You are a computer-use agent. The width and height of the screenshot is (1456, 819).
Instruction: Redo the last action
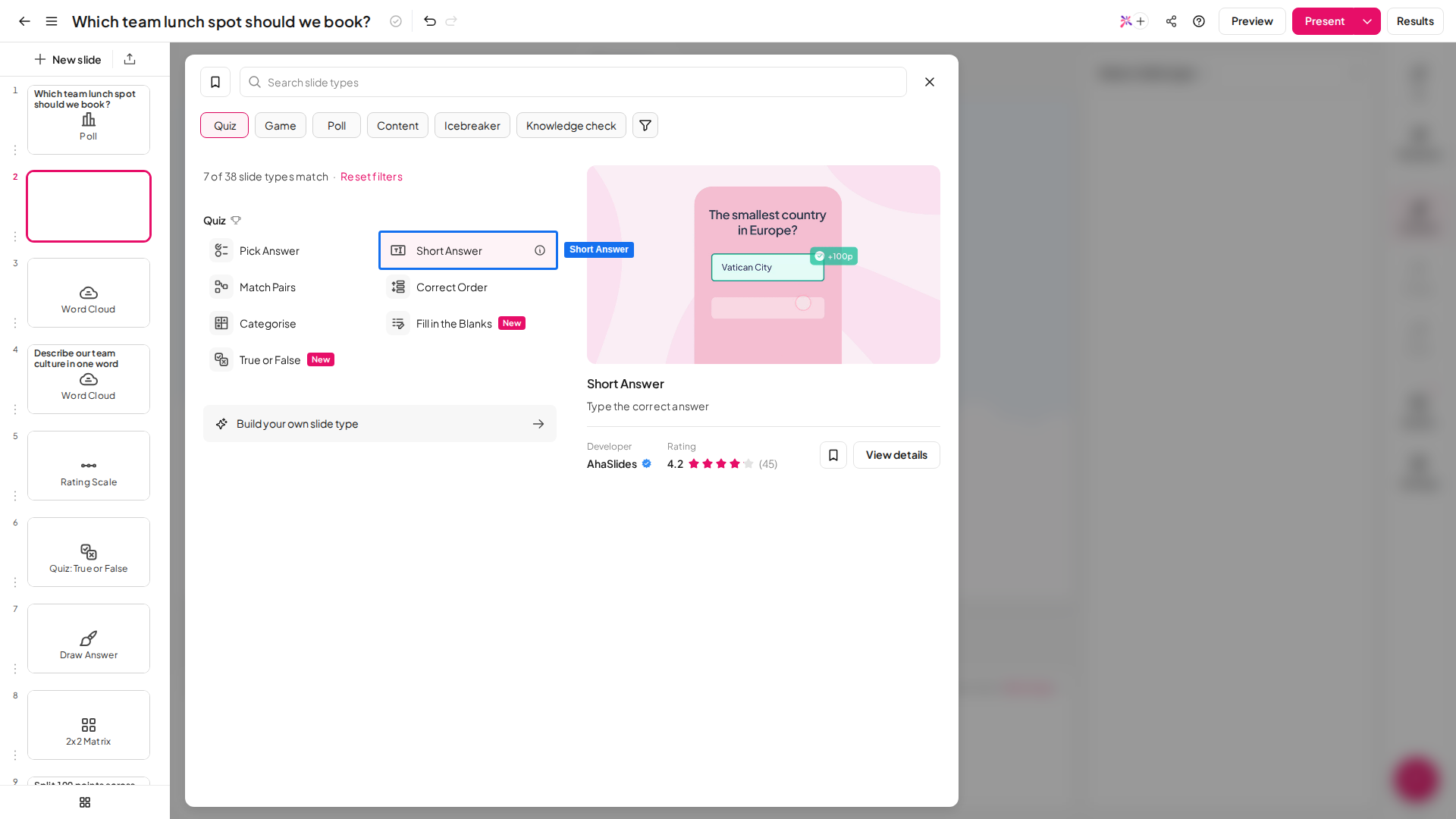(x=451, y=21)
